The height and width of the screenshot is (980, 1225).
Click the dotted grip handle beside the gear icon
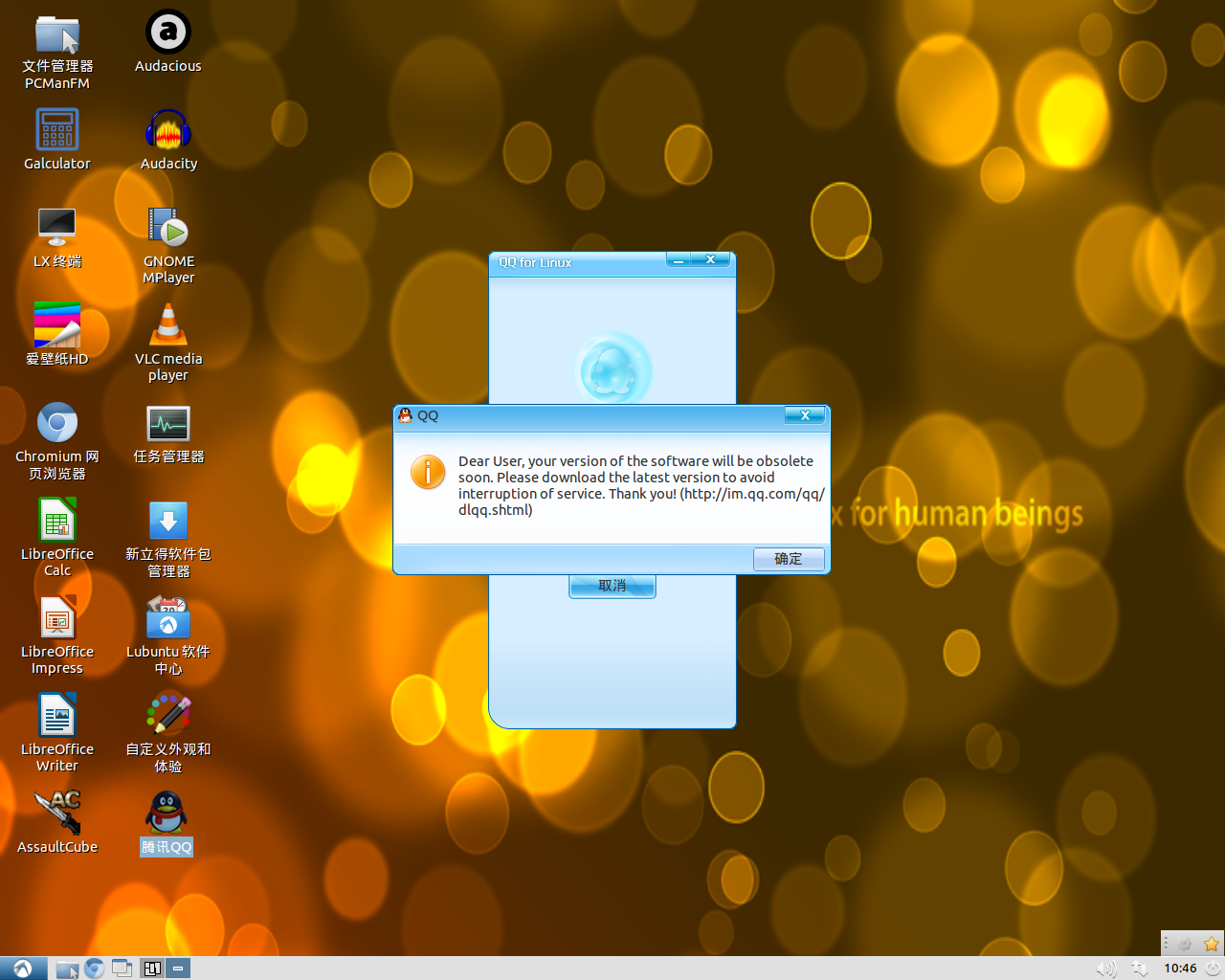pos(1166,944)
